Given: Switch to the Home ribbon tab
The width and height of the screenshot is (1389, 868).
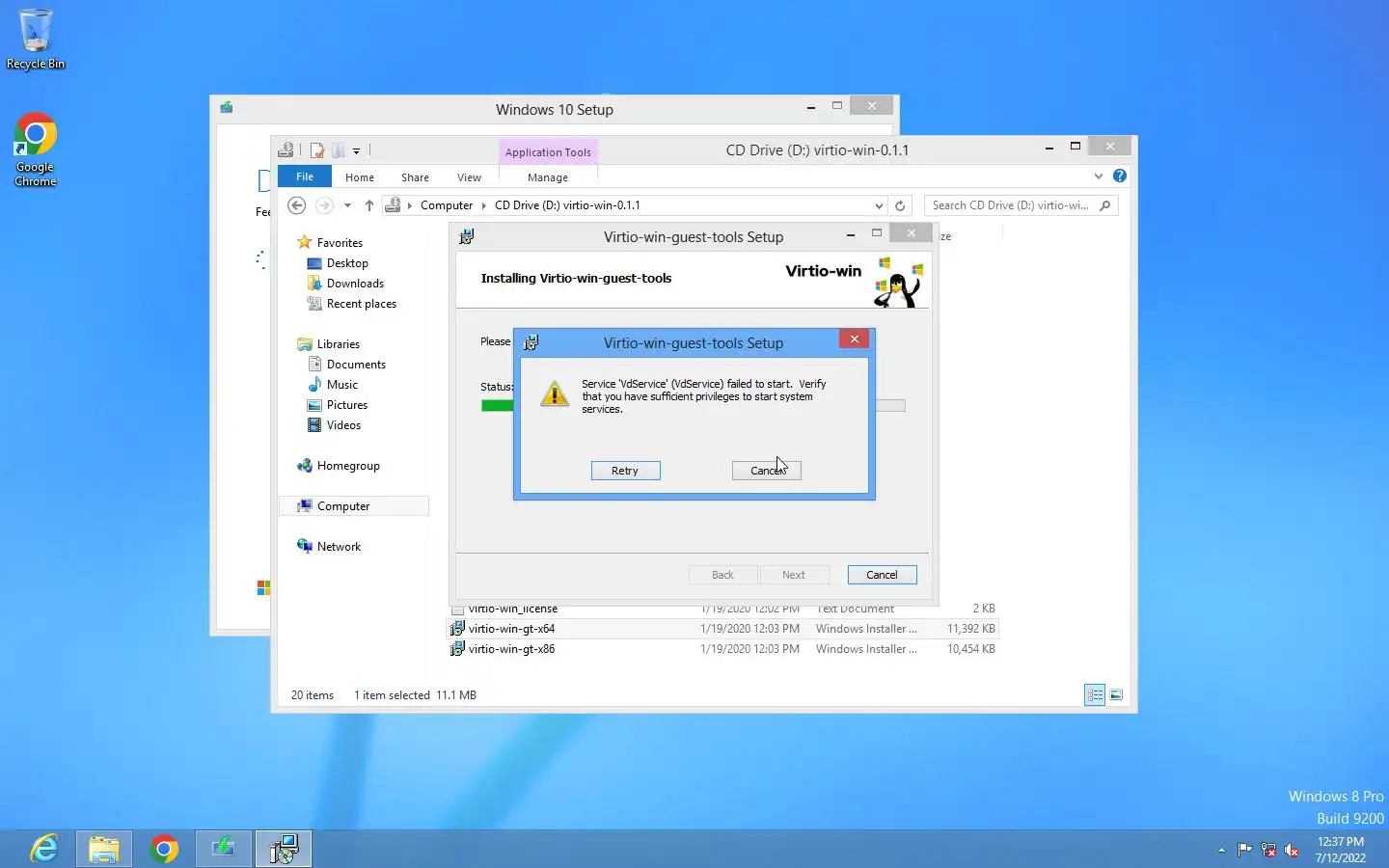Looking at the screenshot, I should (x=360, y=177).
